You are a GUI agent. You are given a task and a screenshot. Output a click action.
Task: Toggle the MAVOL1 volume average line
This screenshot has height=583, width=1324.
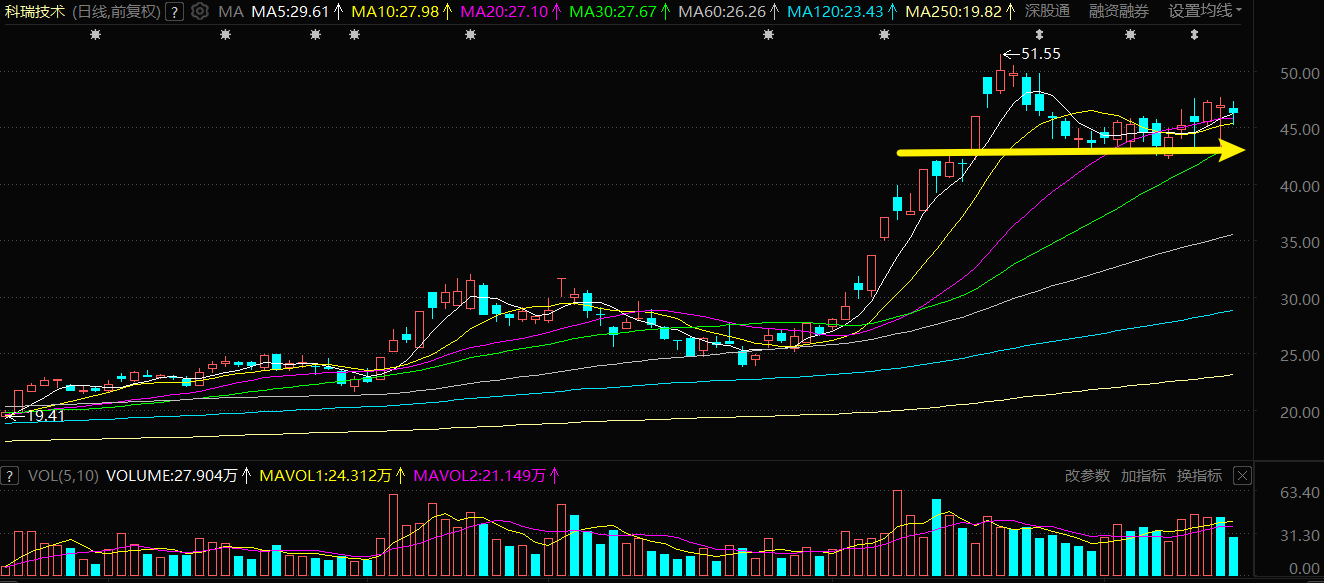coord(326,476)
